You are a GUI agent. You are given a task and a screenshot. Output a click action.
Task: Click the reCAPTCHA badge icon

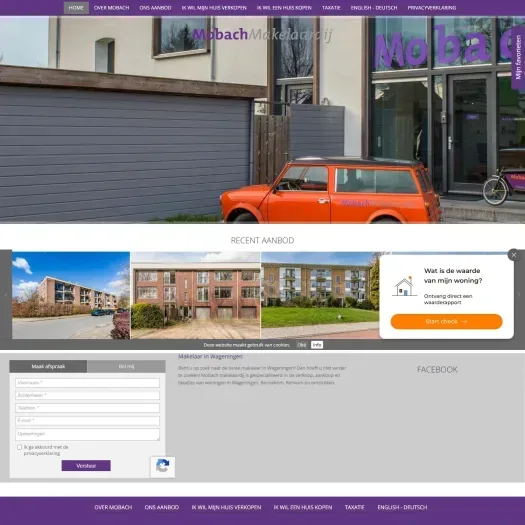163,467
